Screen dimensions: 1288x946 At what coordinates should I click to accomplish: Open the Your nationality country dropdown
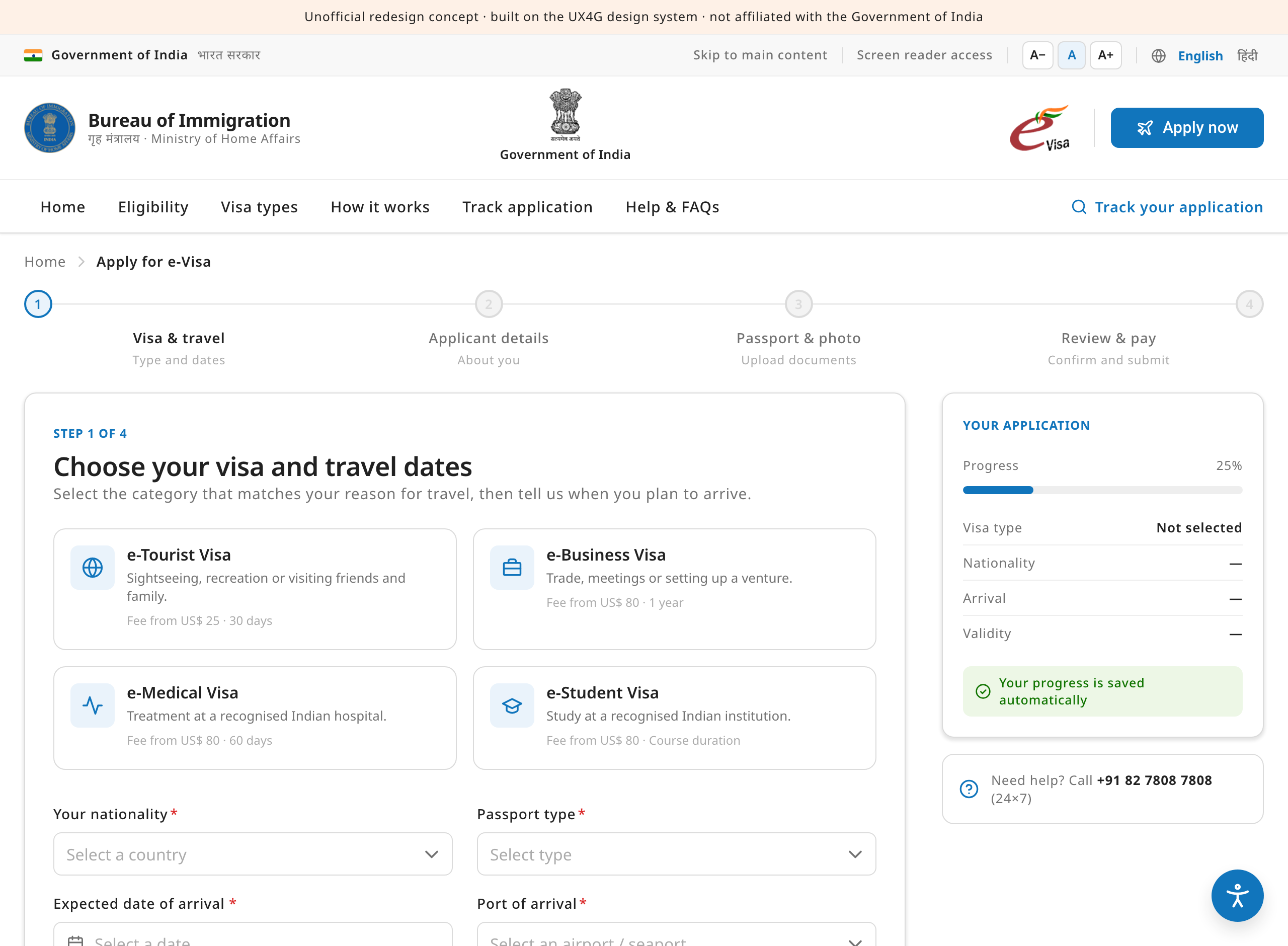point(253,854)
